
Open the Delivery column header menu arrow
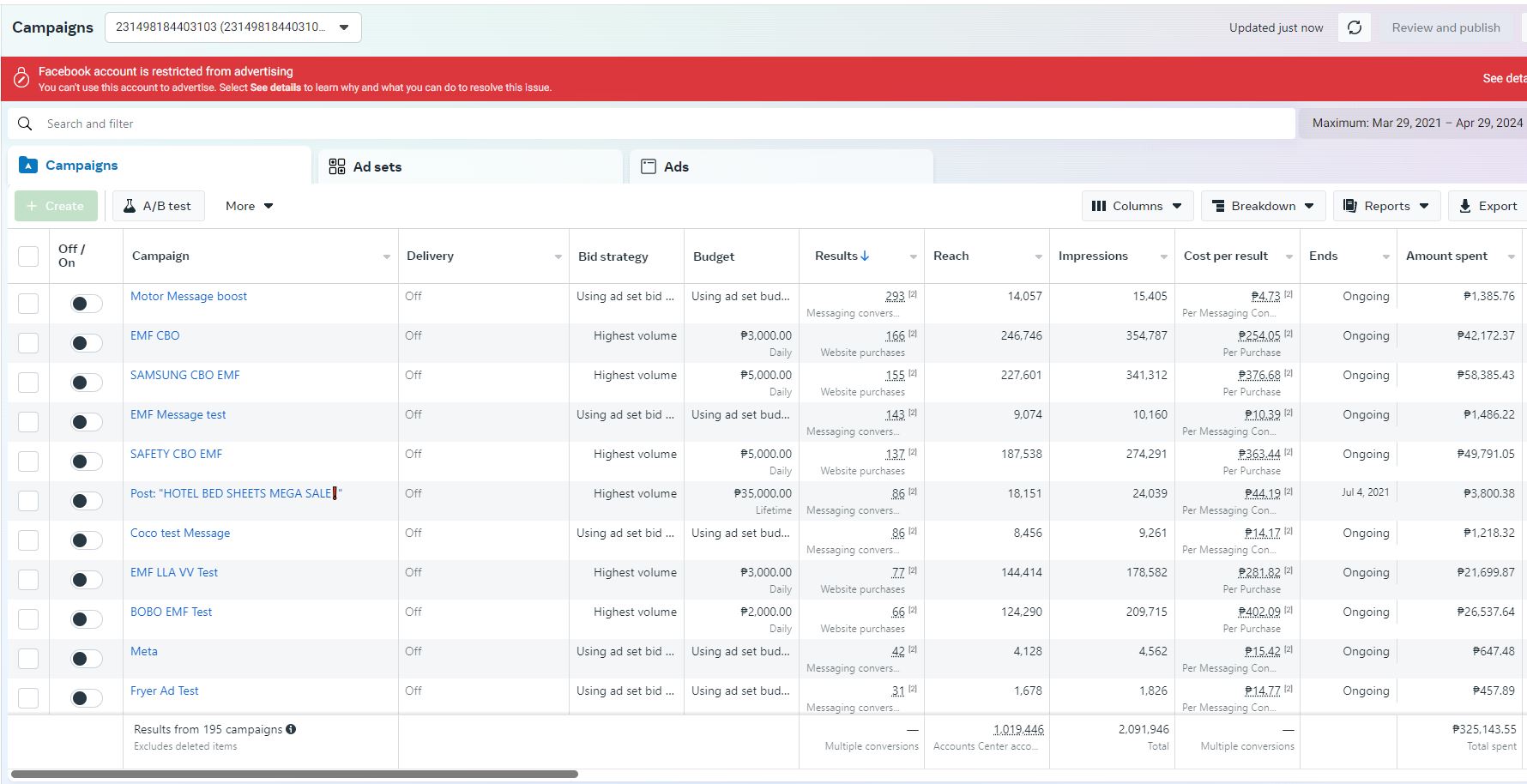point(558,256)
